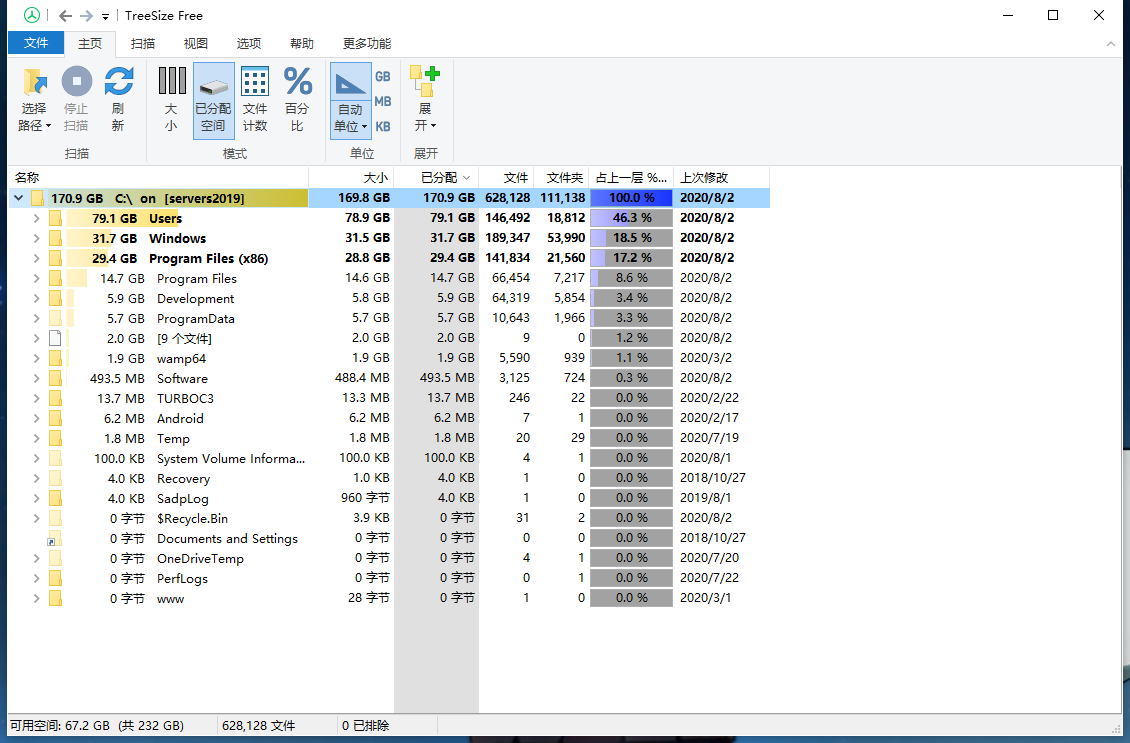Click the PerfLogs folder icon

coord(55,578)
